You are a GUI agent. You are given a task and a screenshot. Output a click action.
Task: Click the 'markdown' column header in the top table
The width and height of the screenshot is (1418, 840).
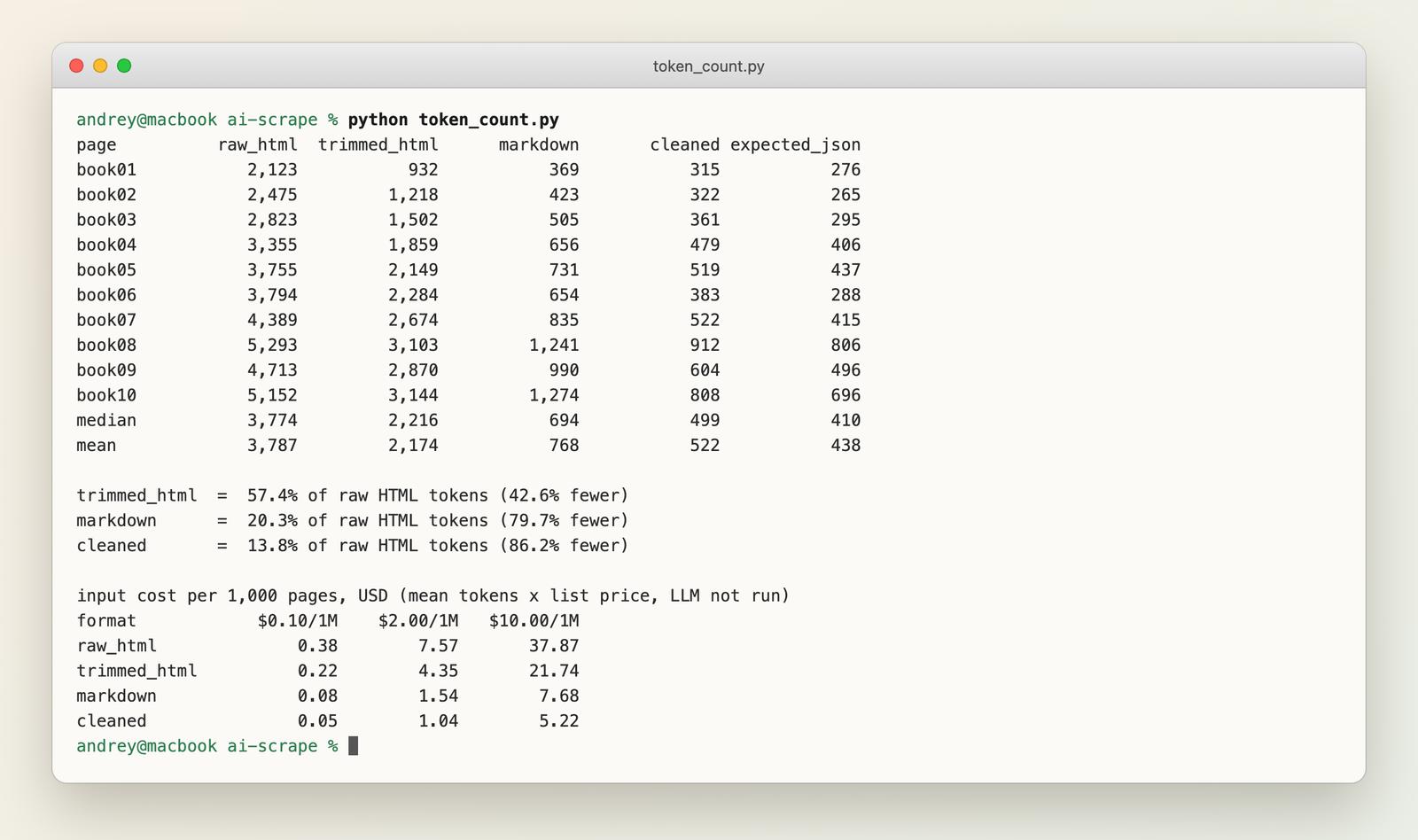tap(539, 144)
